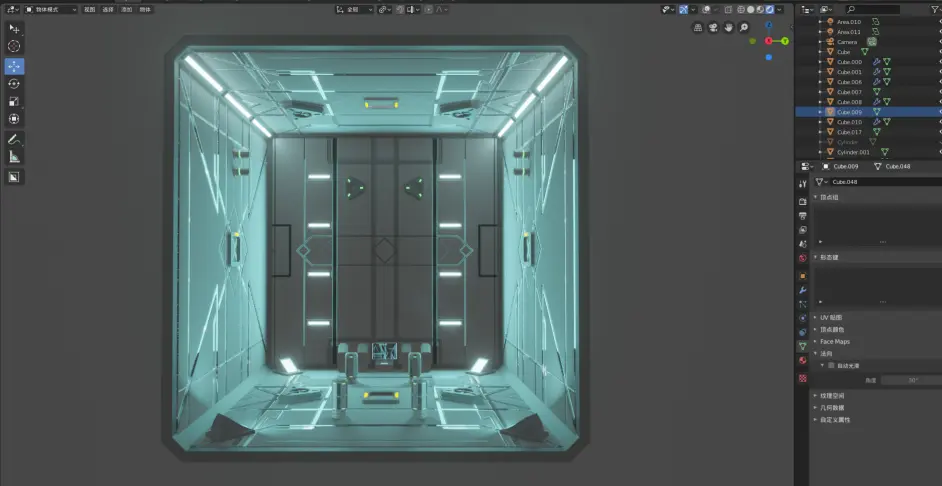Click the wrench modifier icon on Cube.000 row

[x=876, y=62]
